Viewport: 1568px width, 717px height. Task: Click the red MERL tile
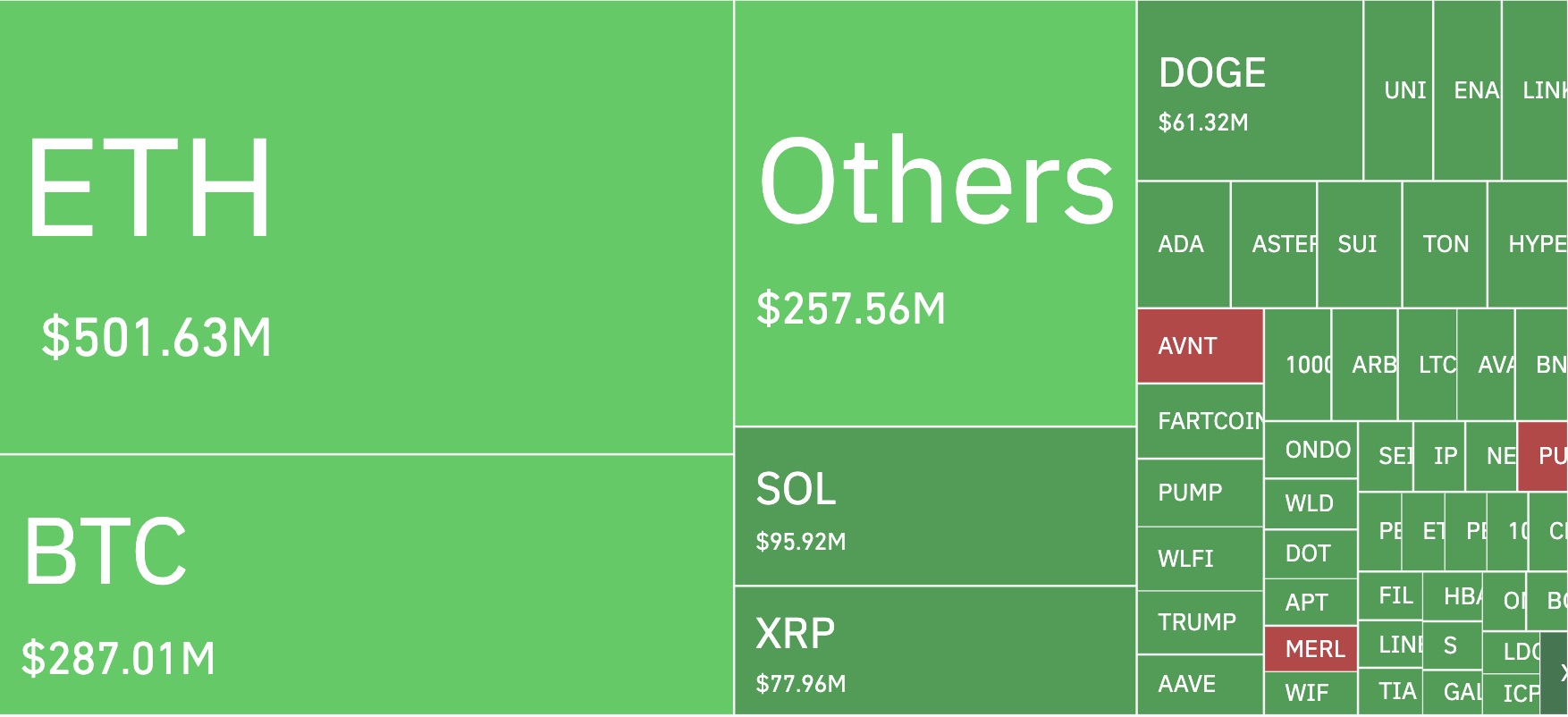[x=1311, y=649]
